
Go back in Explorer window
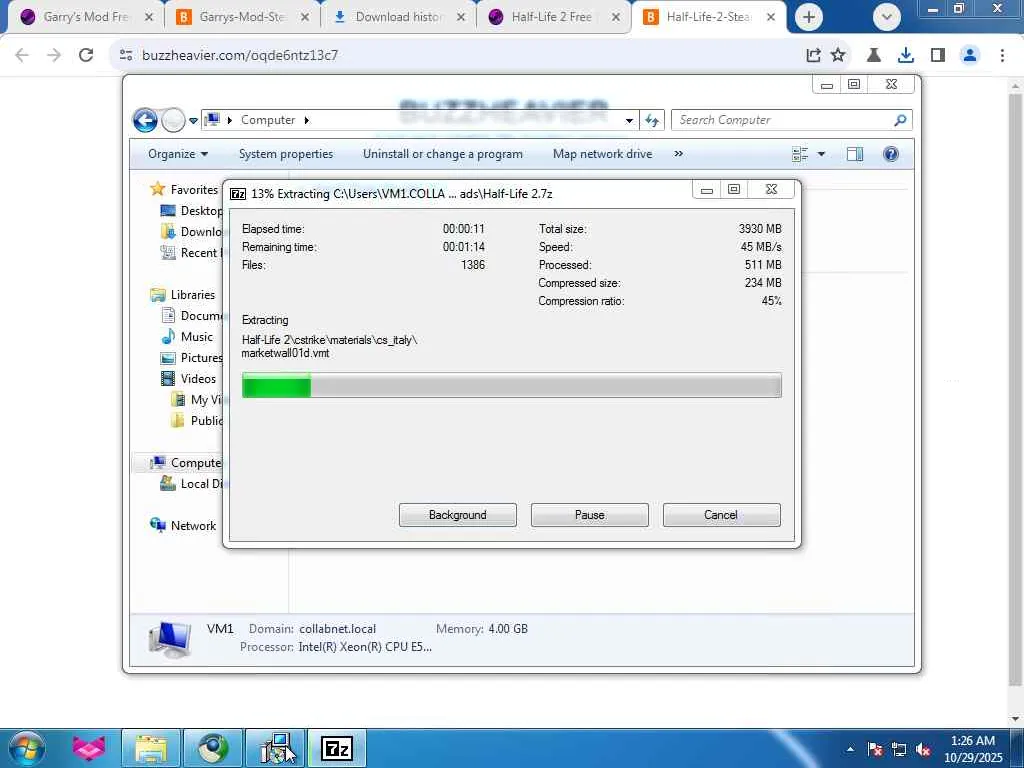pyautogui.click(x=145, y=120)
